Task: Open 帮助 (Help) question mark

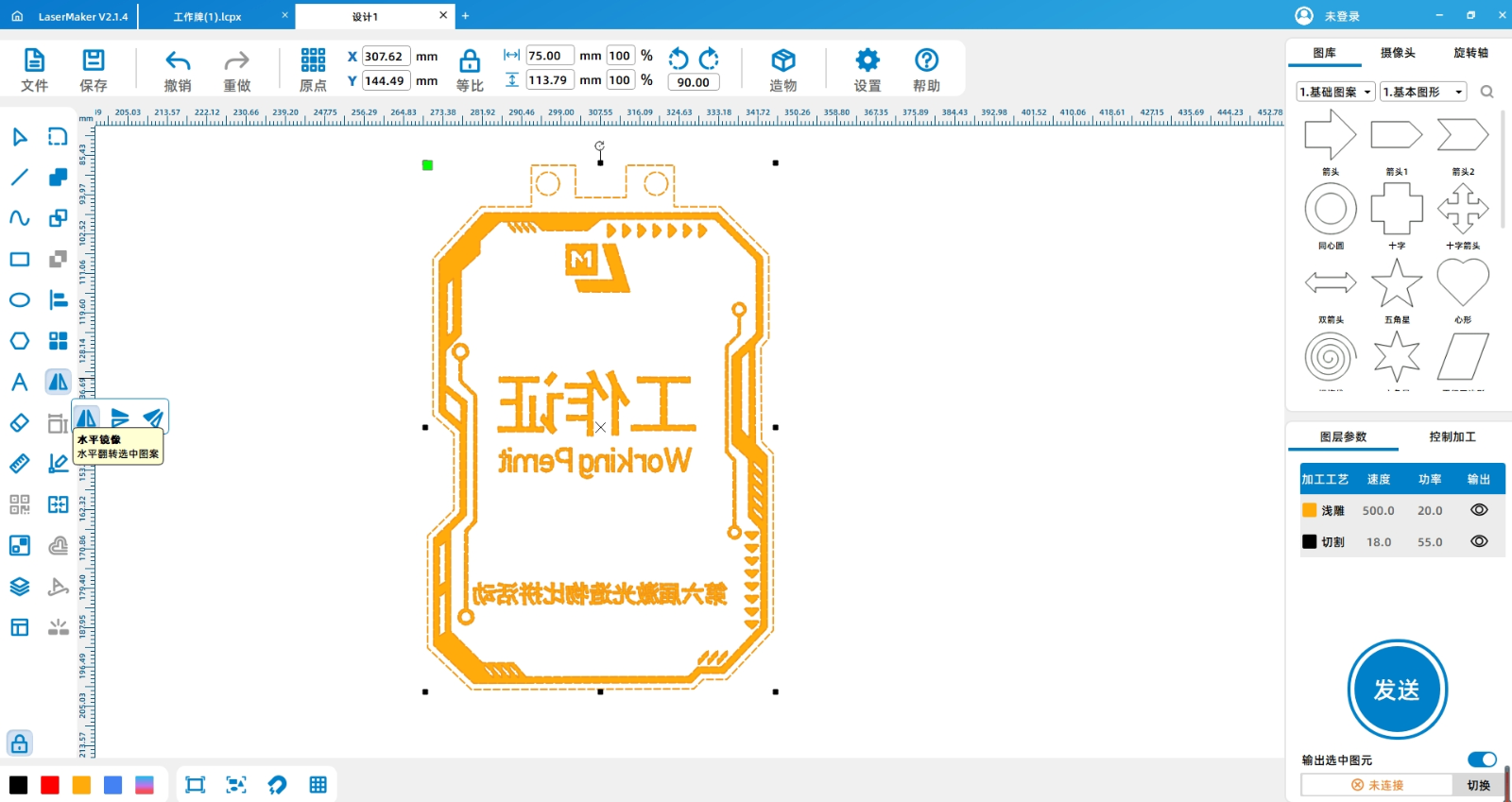Action: coord(926,60)
